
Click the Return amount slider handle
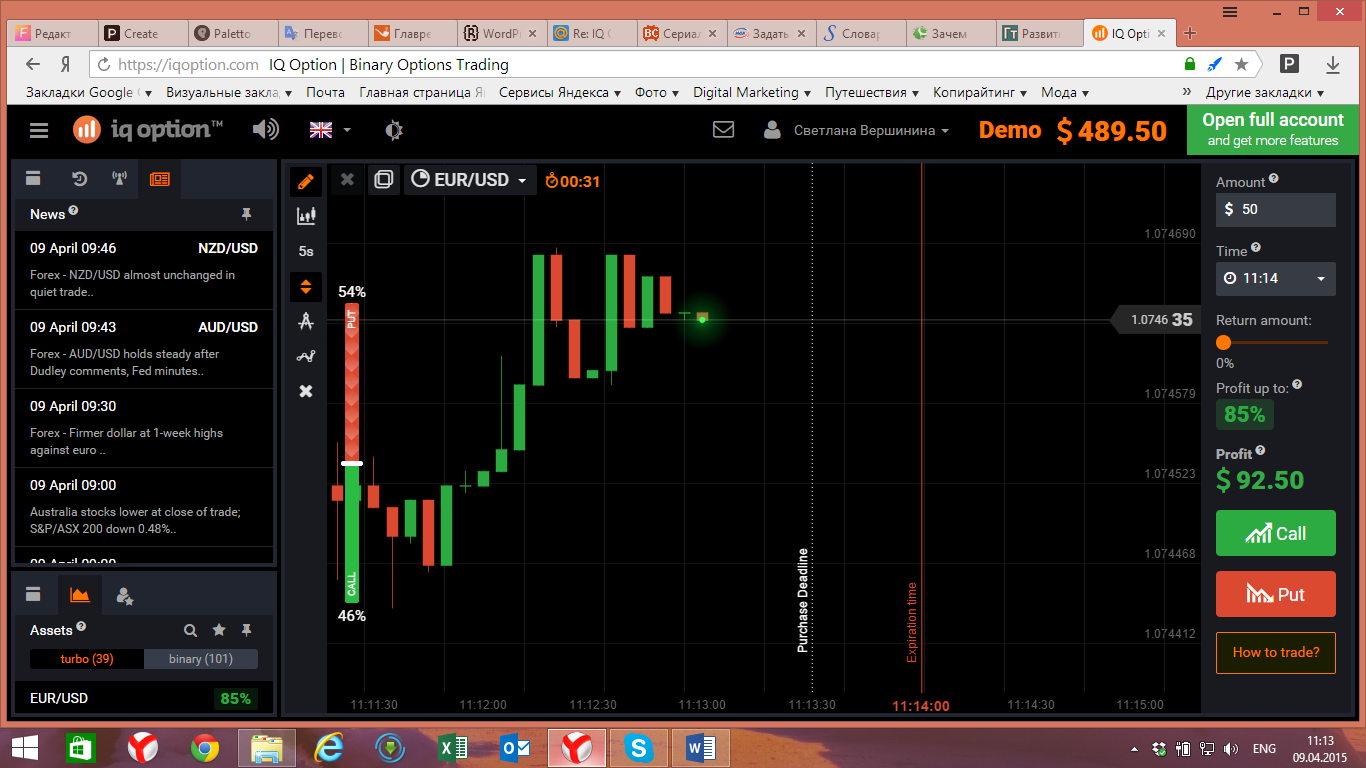[1223, 342]
